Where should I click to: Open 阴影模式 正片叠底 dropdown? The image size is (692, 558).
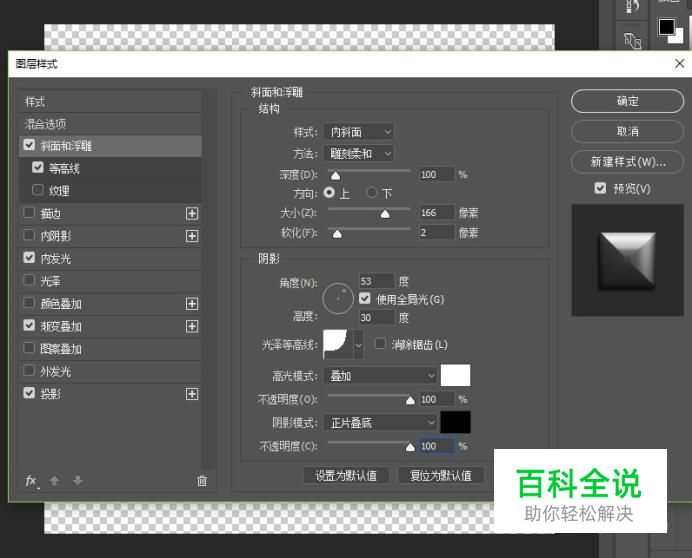[380, 423]
